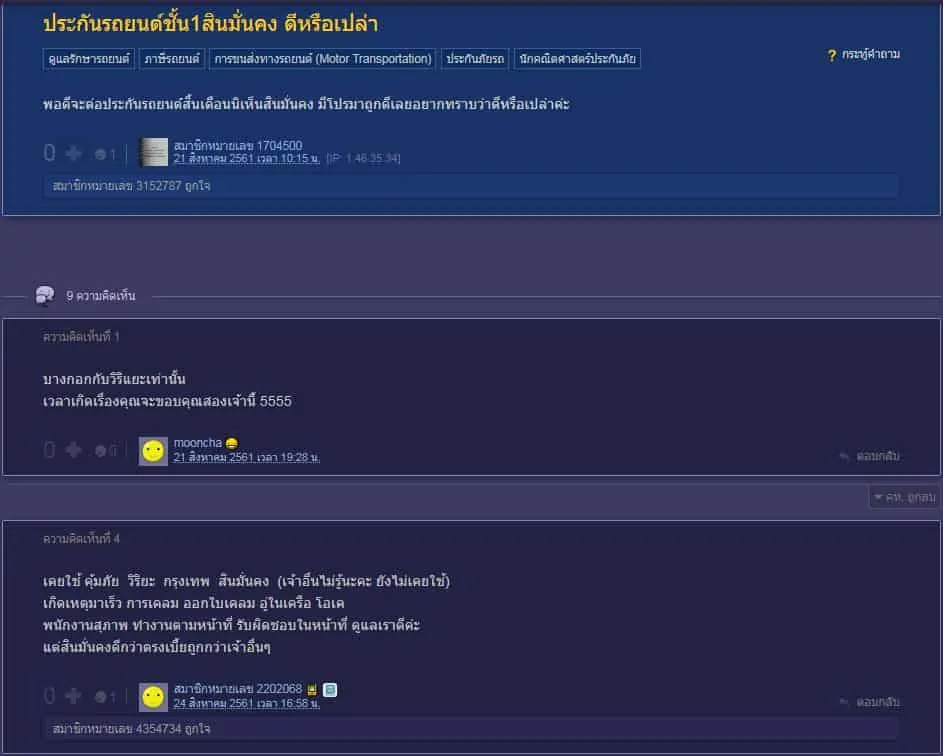Select the ดูแลรักษารถยนต์ tag

click(89, 59)
